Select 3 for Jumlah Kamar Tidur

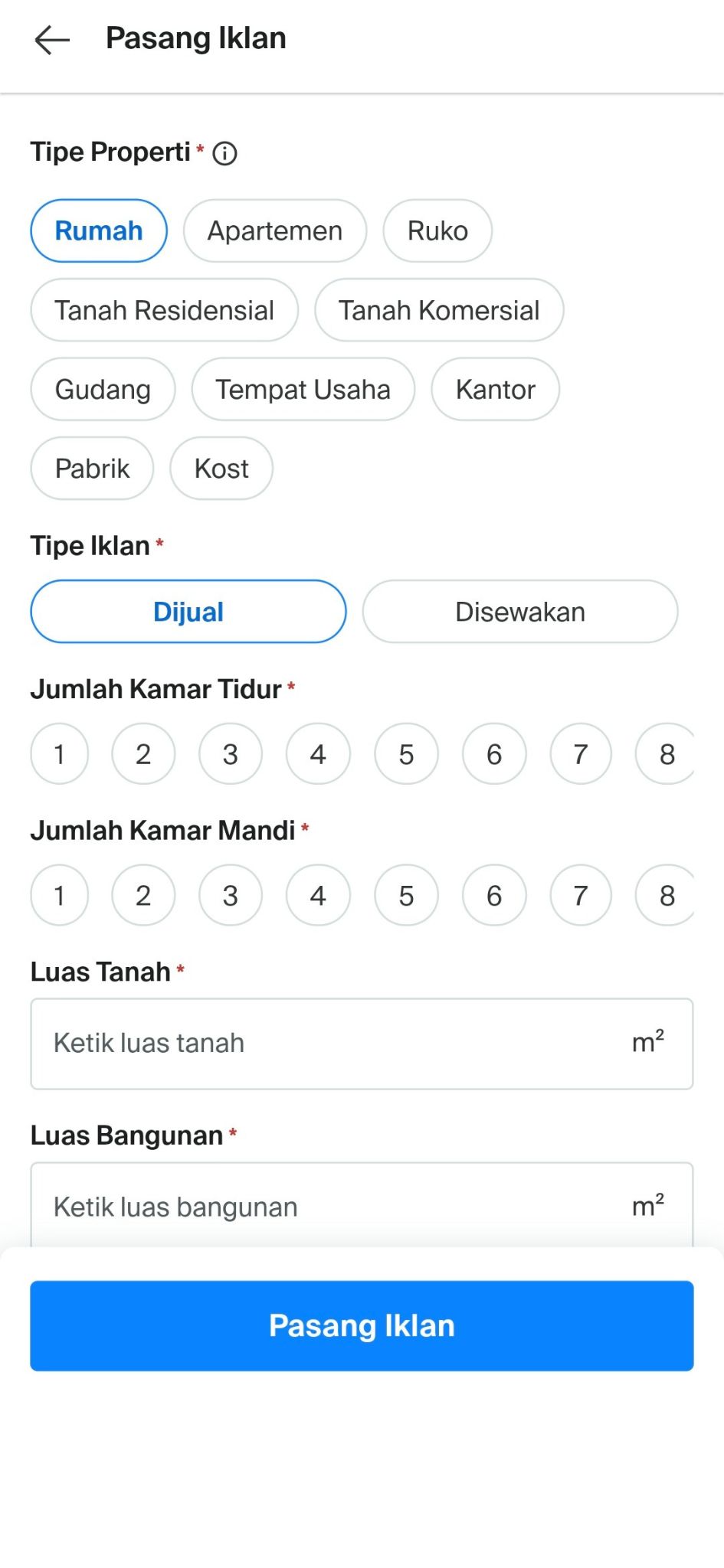click(231, 754)
